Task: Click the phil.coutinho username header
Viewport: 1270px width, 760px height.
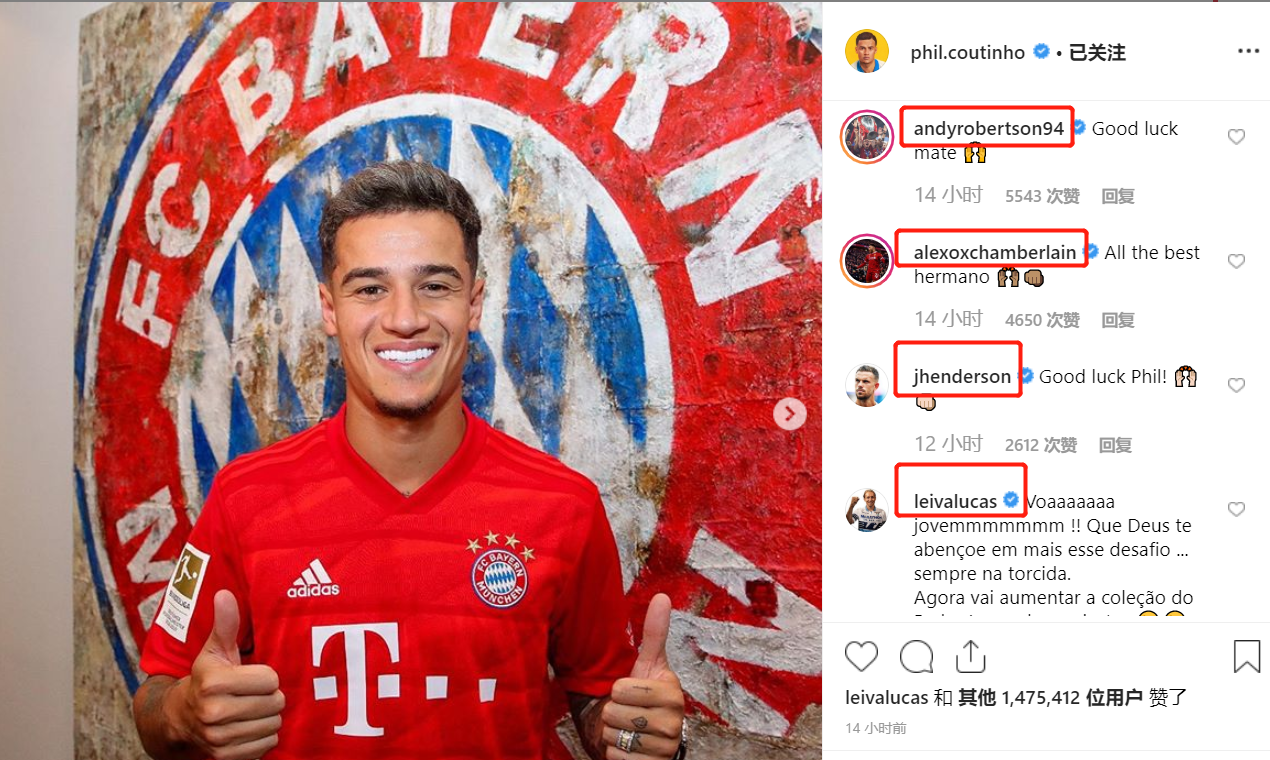Action: (x=968, y=53)
